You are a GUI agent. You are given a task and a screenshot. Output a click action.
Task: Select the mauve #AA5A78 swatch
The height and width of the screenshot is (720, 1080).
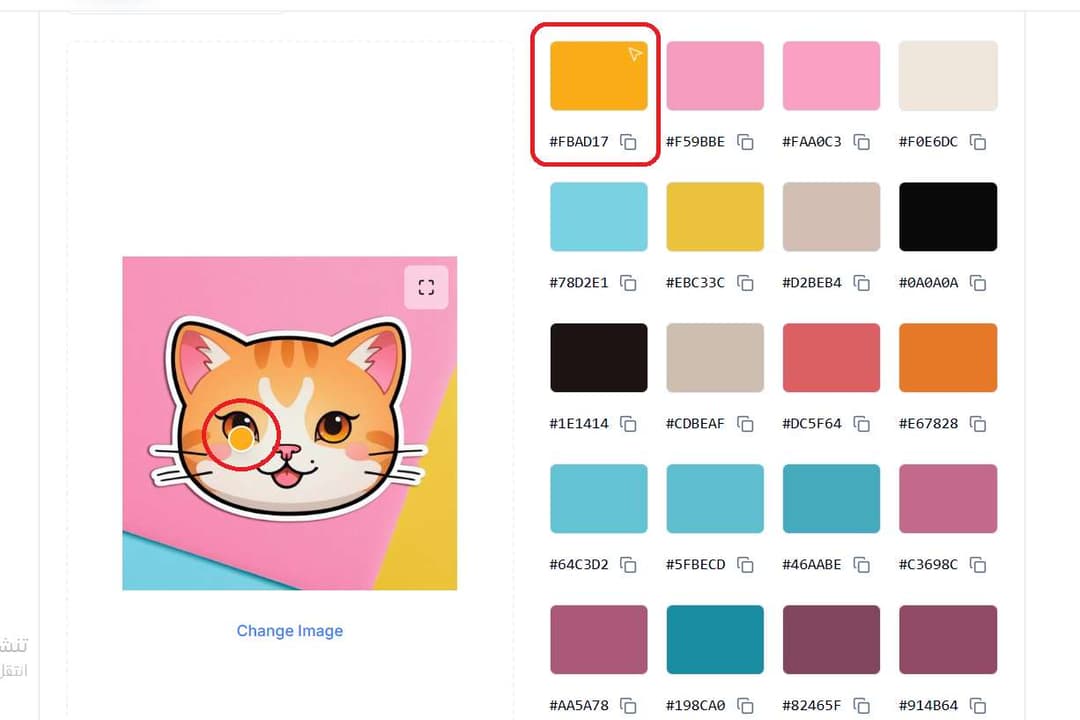(x=598, y=639)
